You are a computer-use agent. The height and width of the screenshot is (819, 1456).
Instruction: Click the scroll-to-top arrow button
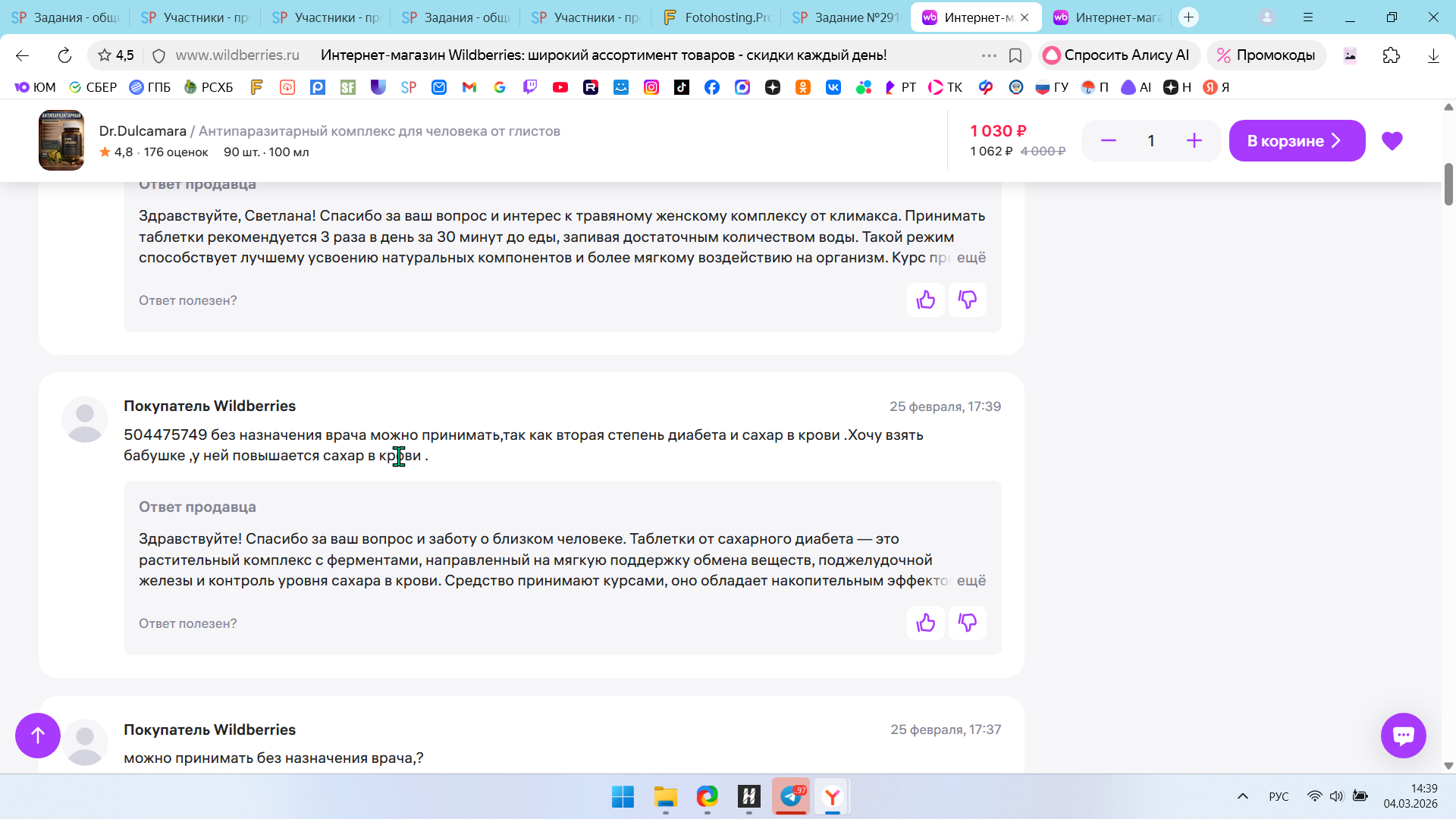[x=38, y=735]
